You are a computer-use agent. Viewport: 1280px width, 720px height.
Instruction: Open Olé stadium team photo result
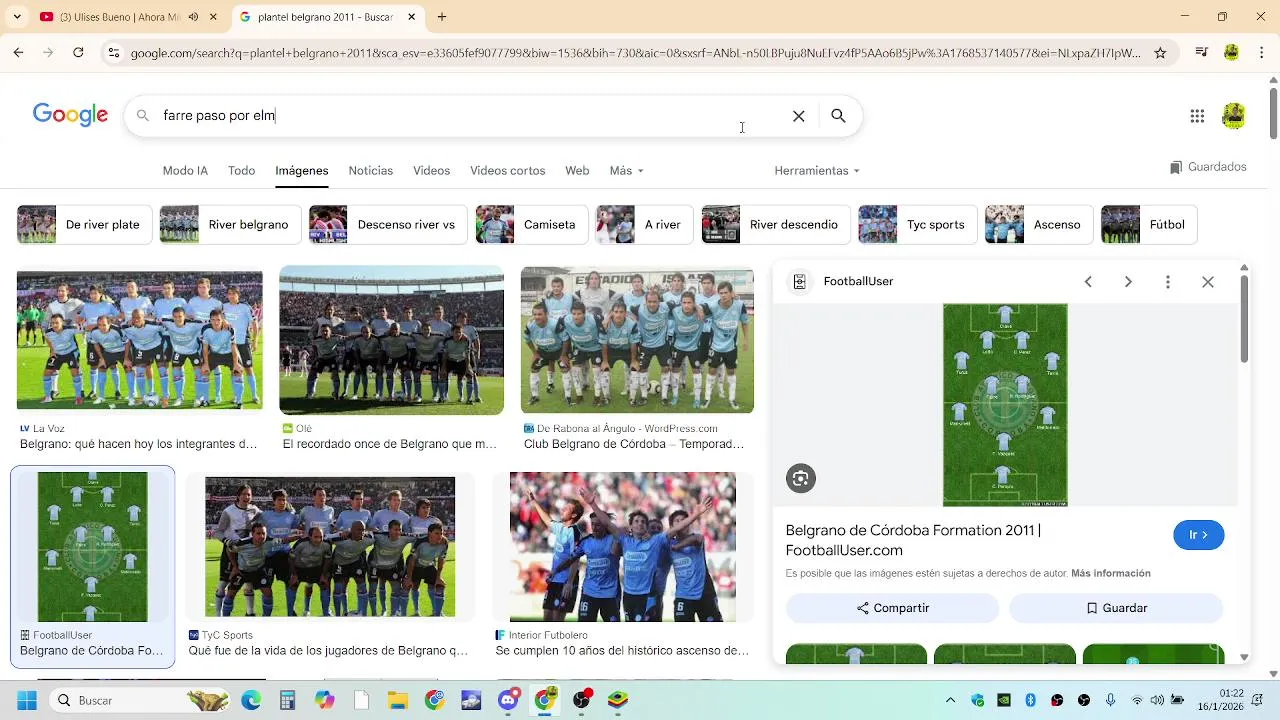click(x=391, y=340)
